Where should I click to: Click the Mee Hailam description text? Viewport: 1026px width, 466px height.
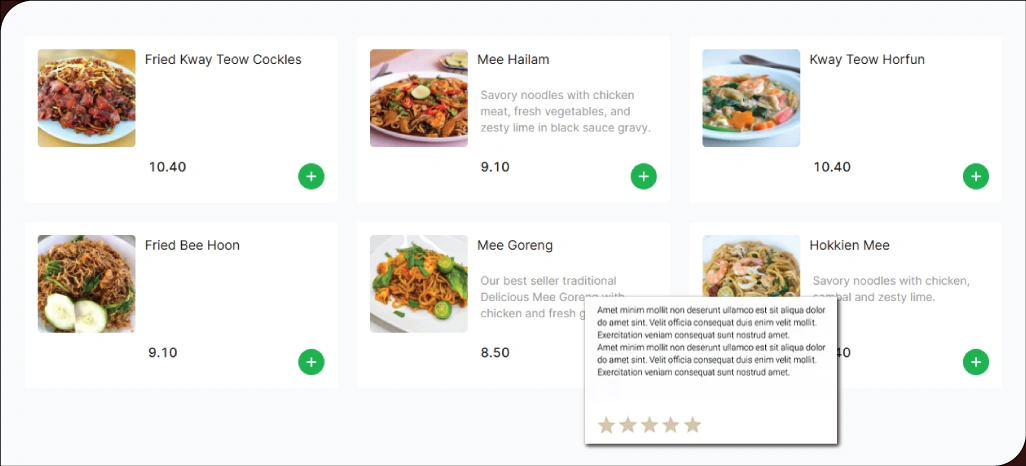(565, 111)
